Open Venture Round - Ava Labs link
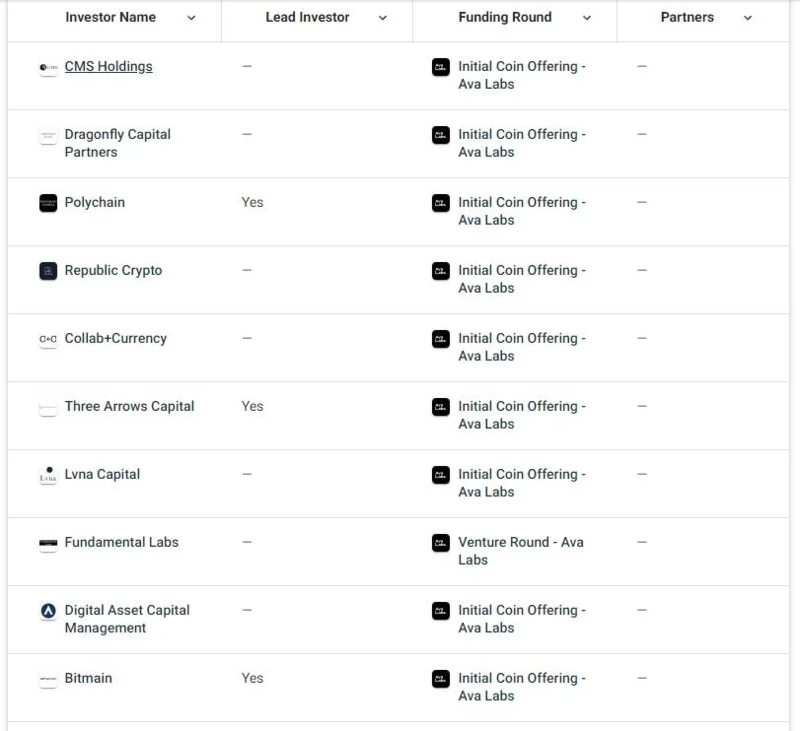 [521, 551]
